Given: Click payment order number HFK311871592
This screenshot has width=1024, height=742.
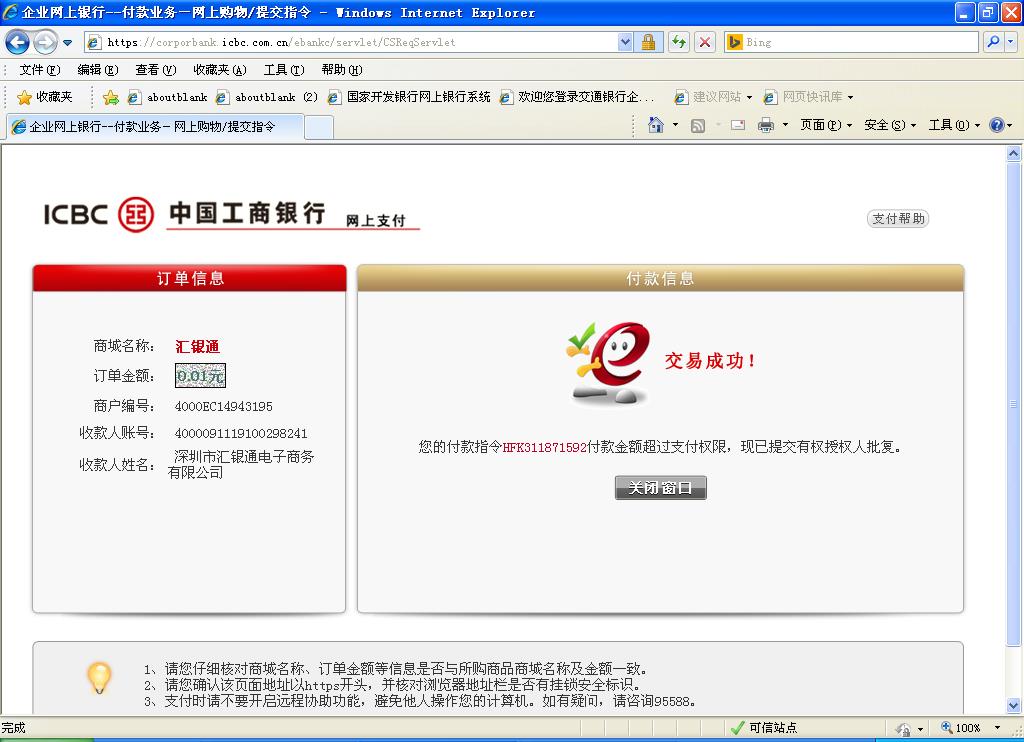Looking at the screenshot, I should point(545,447).
